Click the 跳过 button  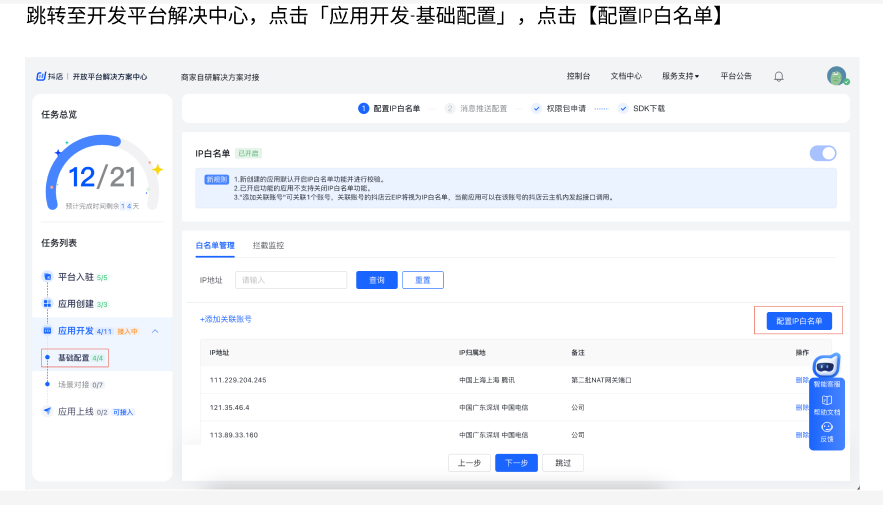[x=563, y=463]
